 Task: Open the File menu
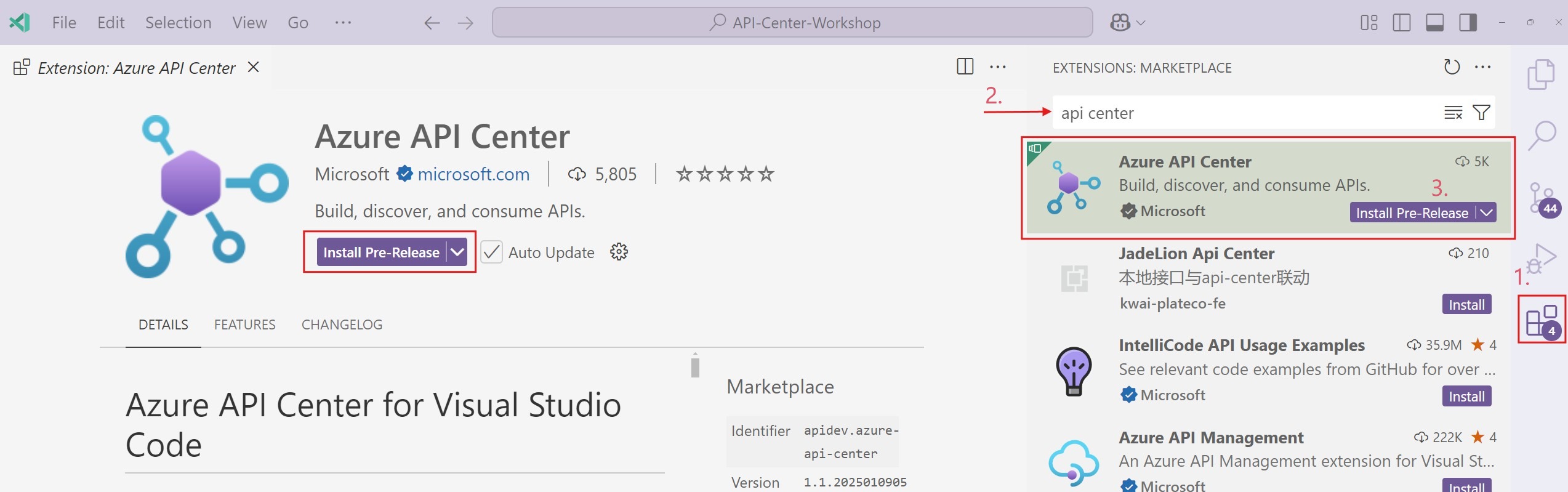[x=64, y=23]
